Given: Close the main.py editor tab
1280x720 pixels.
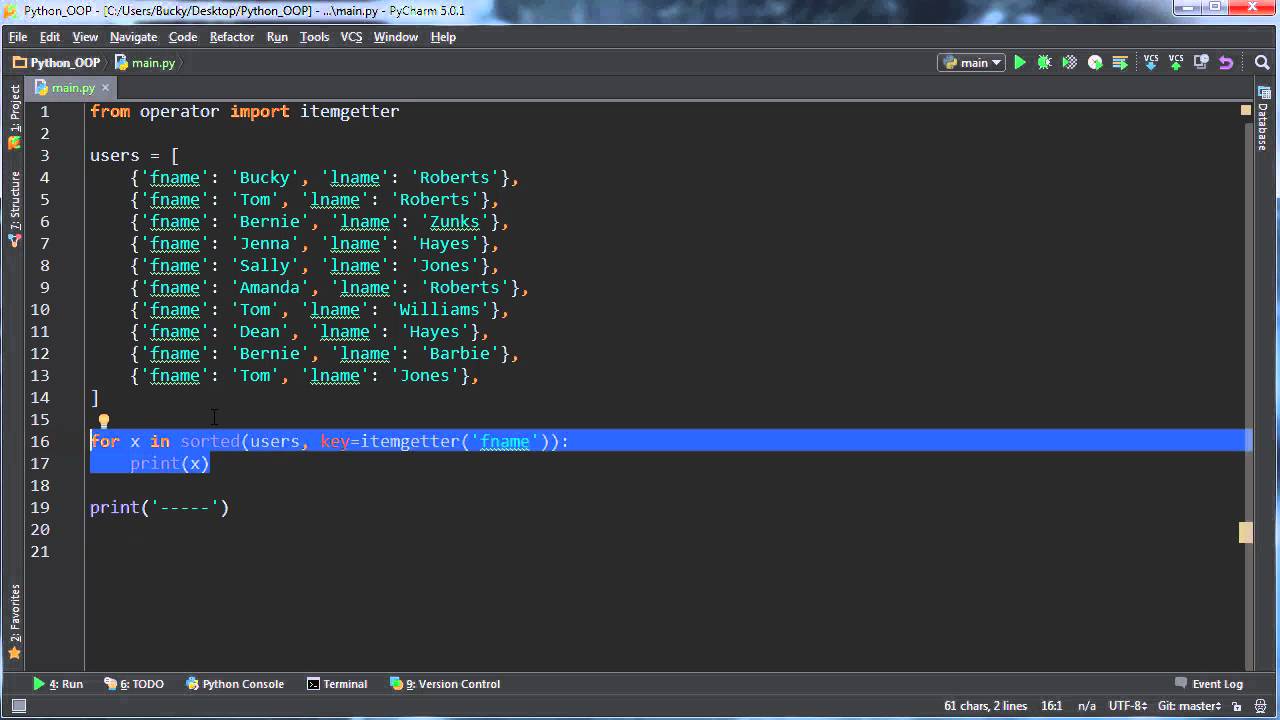Looking at the screenshot, I should tap(105, 88).
